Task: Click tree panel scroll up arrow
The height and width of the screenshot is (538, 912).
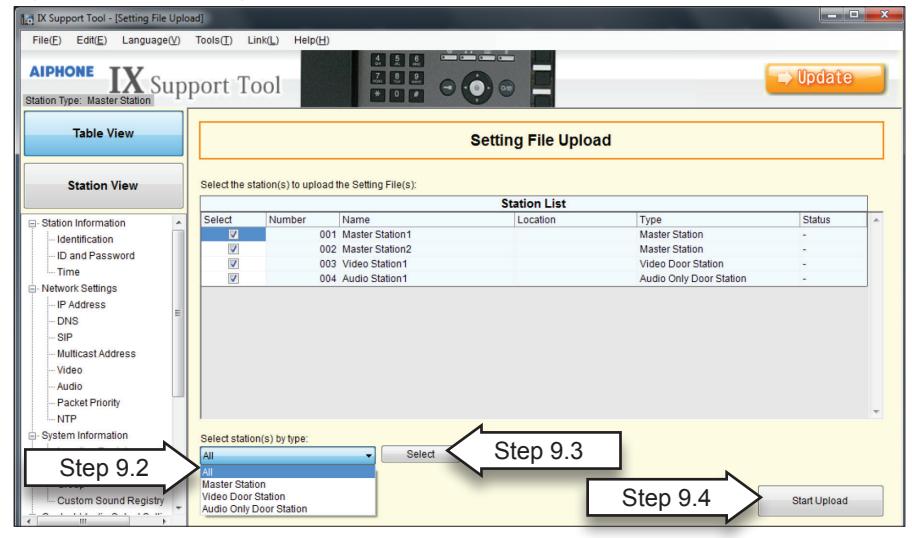Action: click(x=179, y=223)
